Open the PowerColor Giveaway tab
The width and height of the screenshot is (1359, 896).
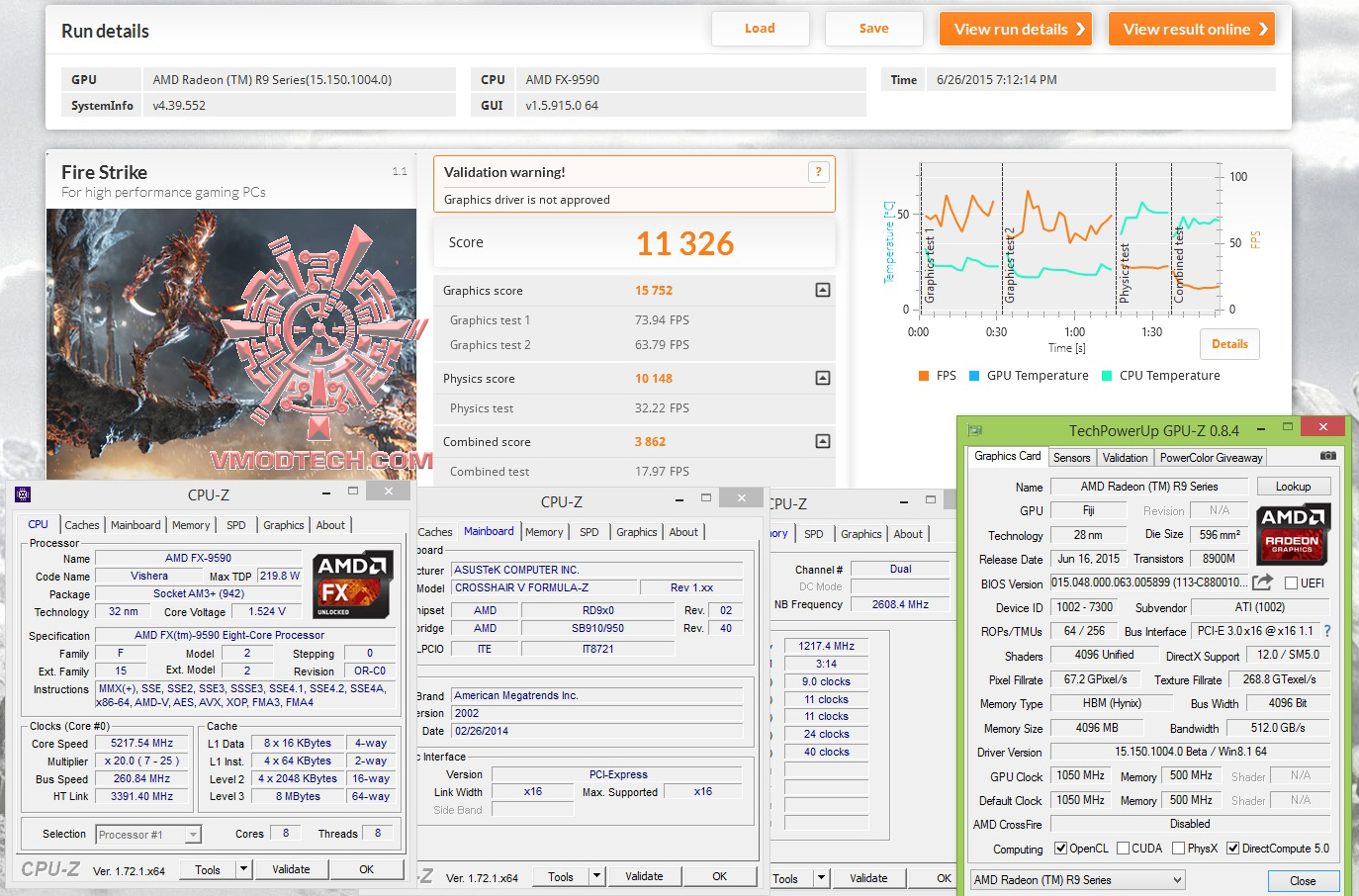click(1212, 458)
